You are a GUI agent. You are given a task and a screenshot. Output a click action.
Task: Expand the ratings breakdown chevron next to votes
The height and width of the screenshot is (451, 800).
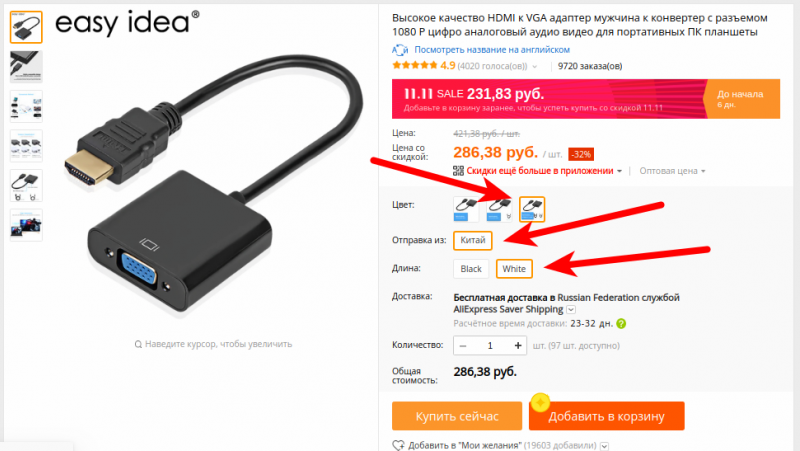(x=535, y=66)
